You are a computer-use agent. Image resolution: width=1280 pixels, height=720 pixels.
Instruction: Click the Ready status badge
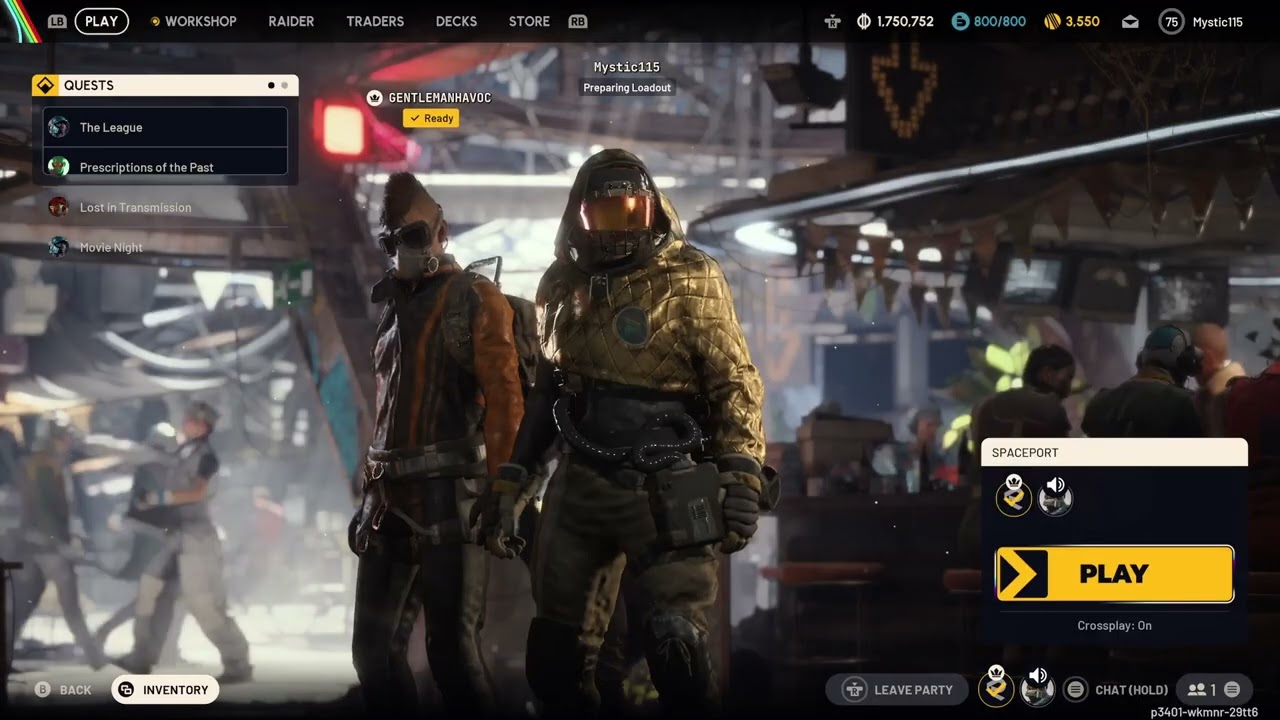click(x=431, y=118)
